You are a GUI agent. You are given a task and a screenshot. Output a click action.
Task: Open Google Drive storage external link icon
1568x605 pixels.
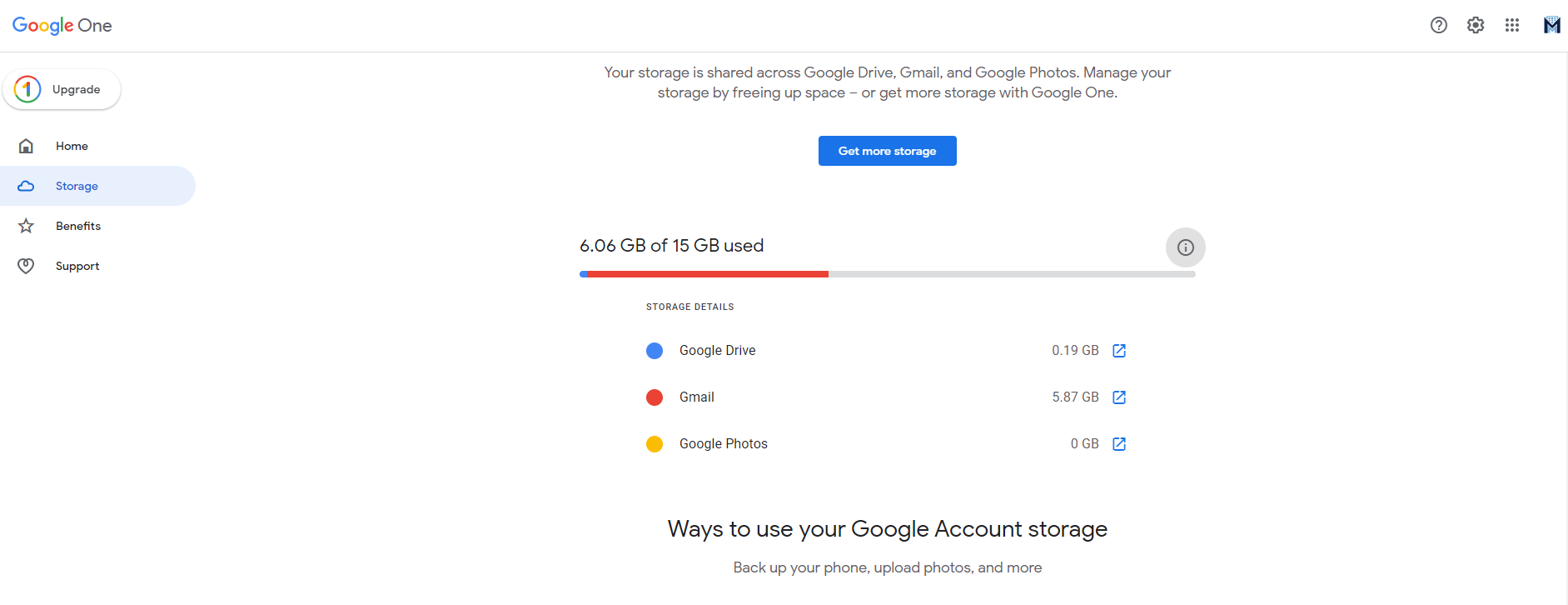tap(1119, 351)
